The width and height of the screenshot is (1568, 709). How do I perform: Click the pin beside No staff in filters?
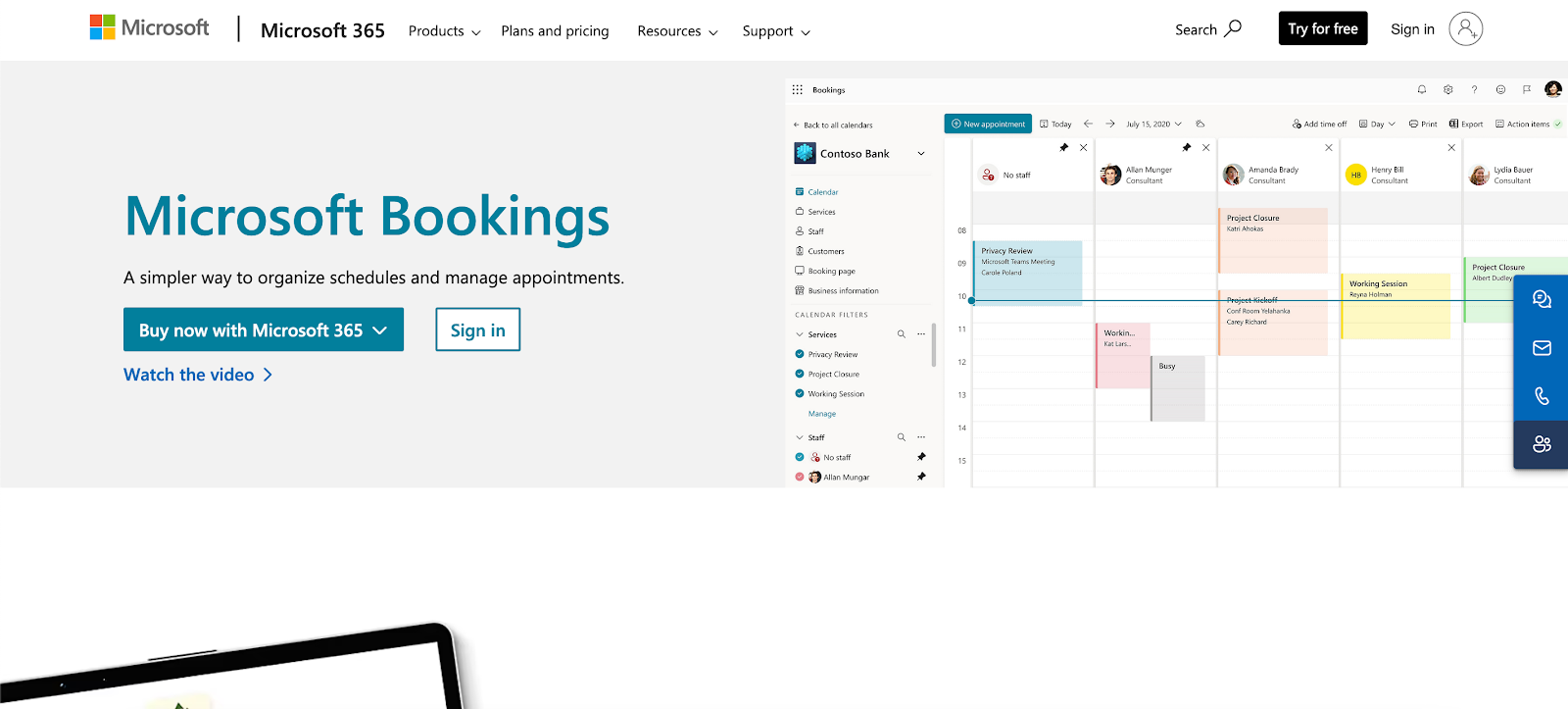pos(921,457)
